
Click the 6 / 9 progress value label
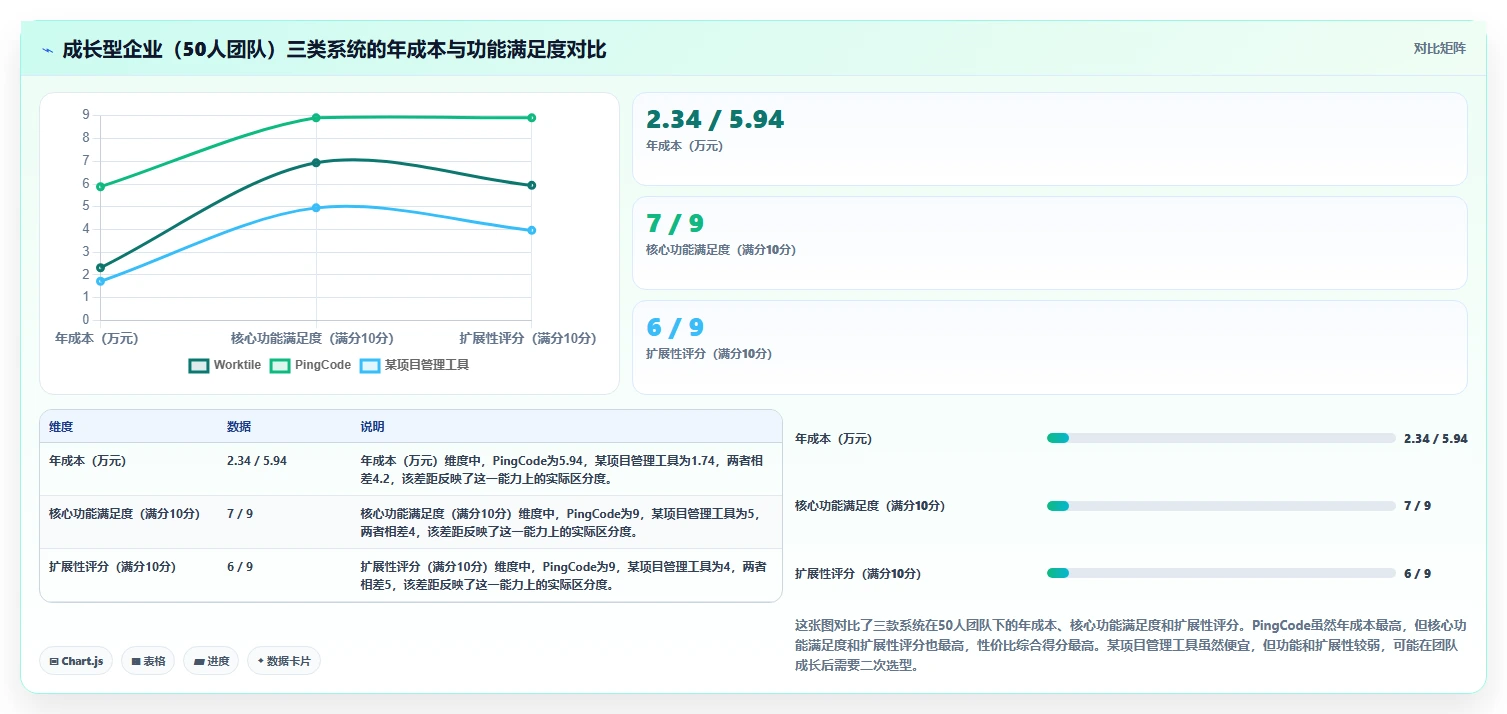(x=1417, y=574)
